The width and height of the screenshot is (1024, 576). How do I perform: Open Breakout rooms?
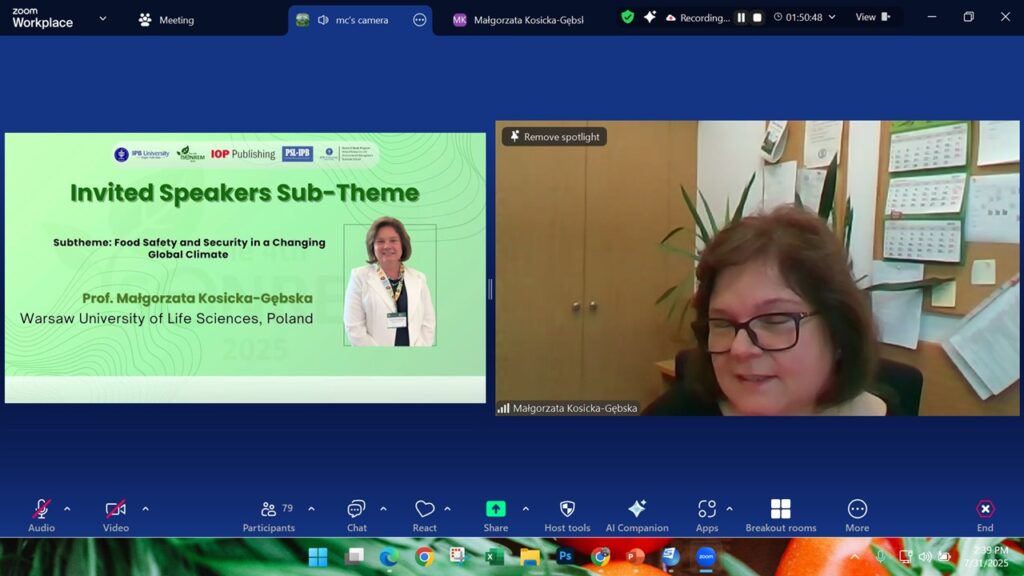point(780,509)
